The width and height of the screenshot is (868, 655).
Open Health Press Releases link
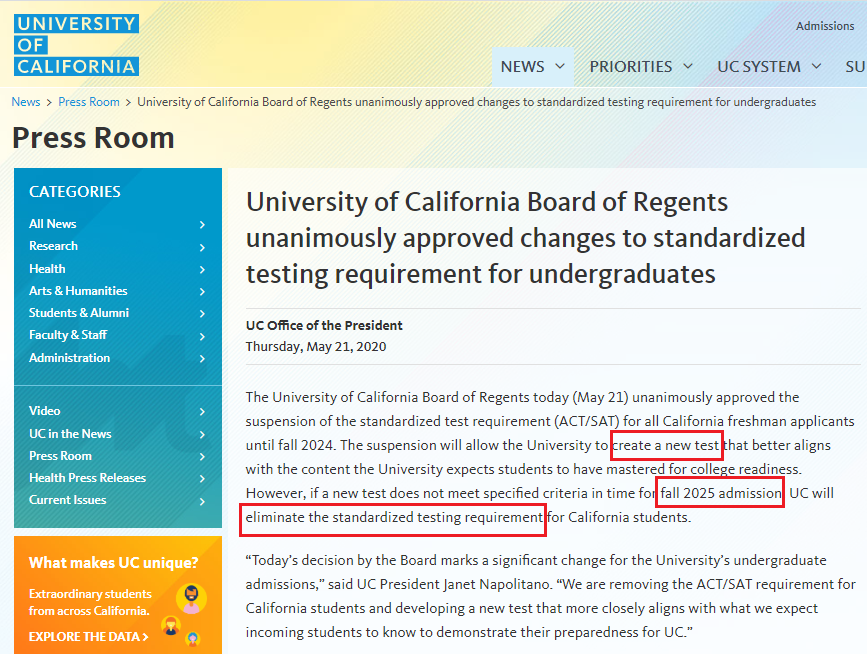pyautogui.click(x=87, y=478)
